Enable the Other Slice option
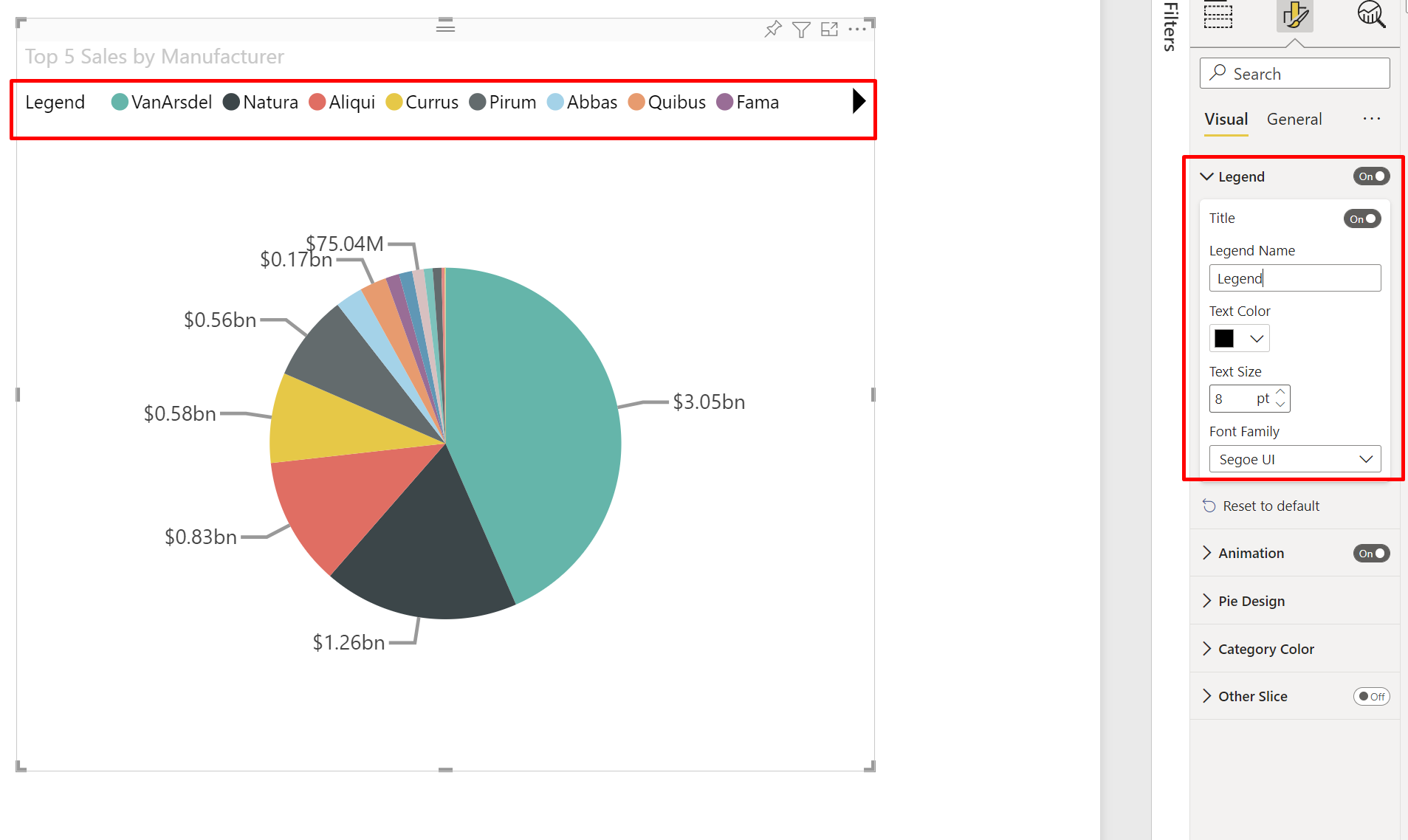Image resolution: width=1408 pixels, height=840 pixels. [1371, 696]
